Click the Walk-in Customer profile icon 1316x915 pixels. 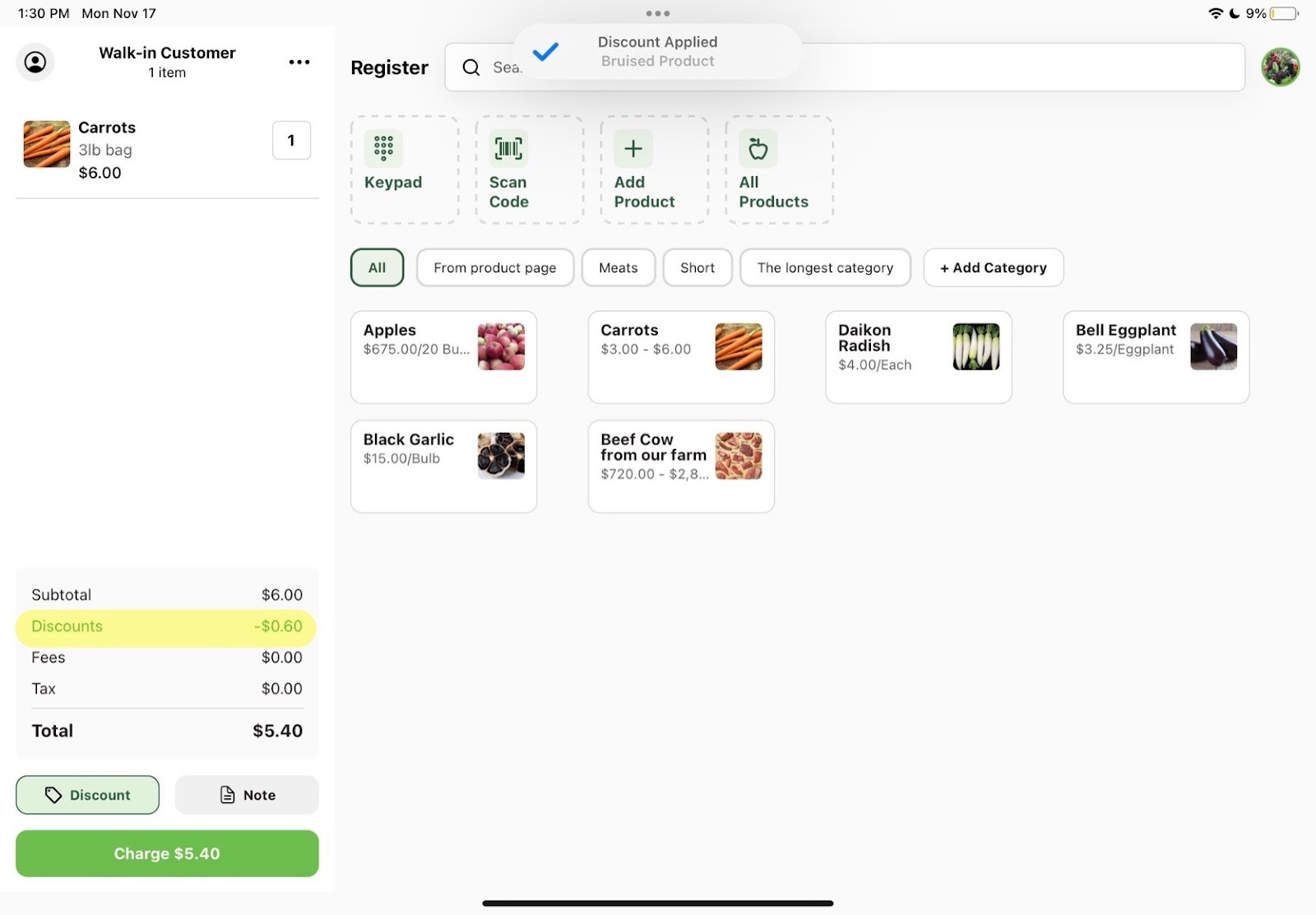pos(35,63)
